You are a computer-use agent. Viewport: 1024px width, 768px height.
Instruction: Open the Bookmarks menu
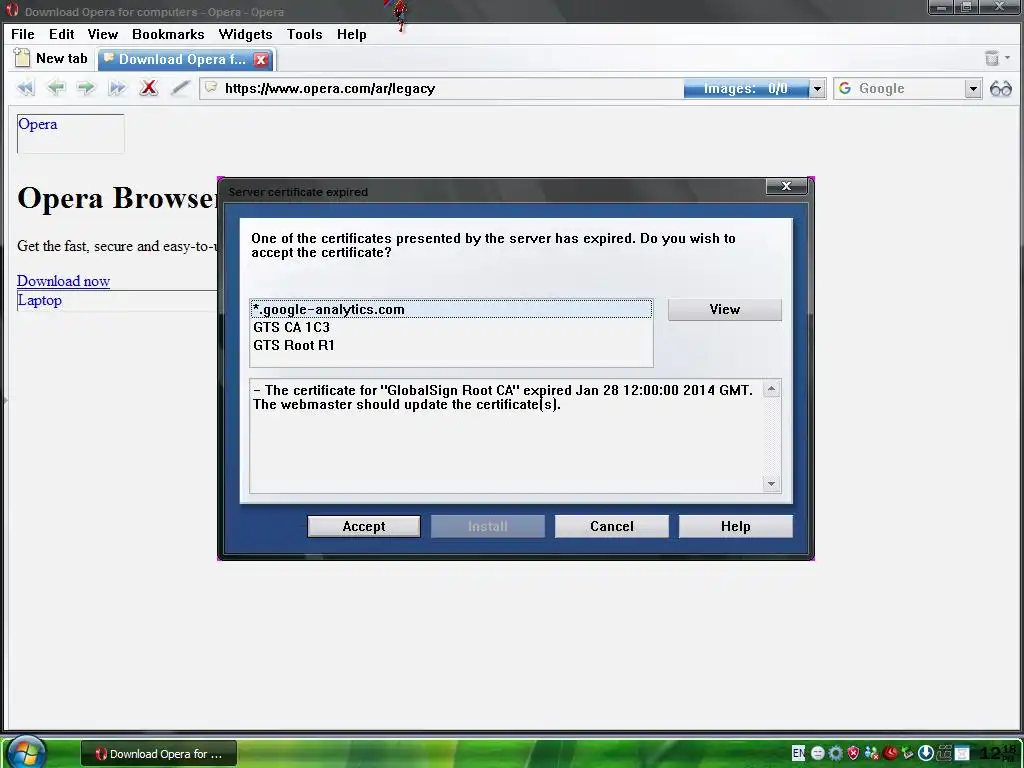[168, 34]
